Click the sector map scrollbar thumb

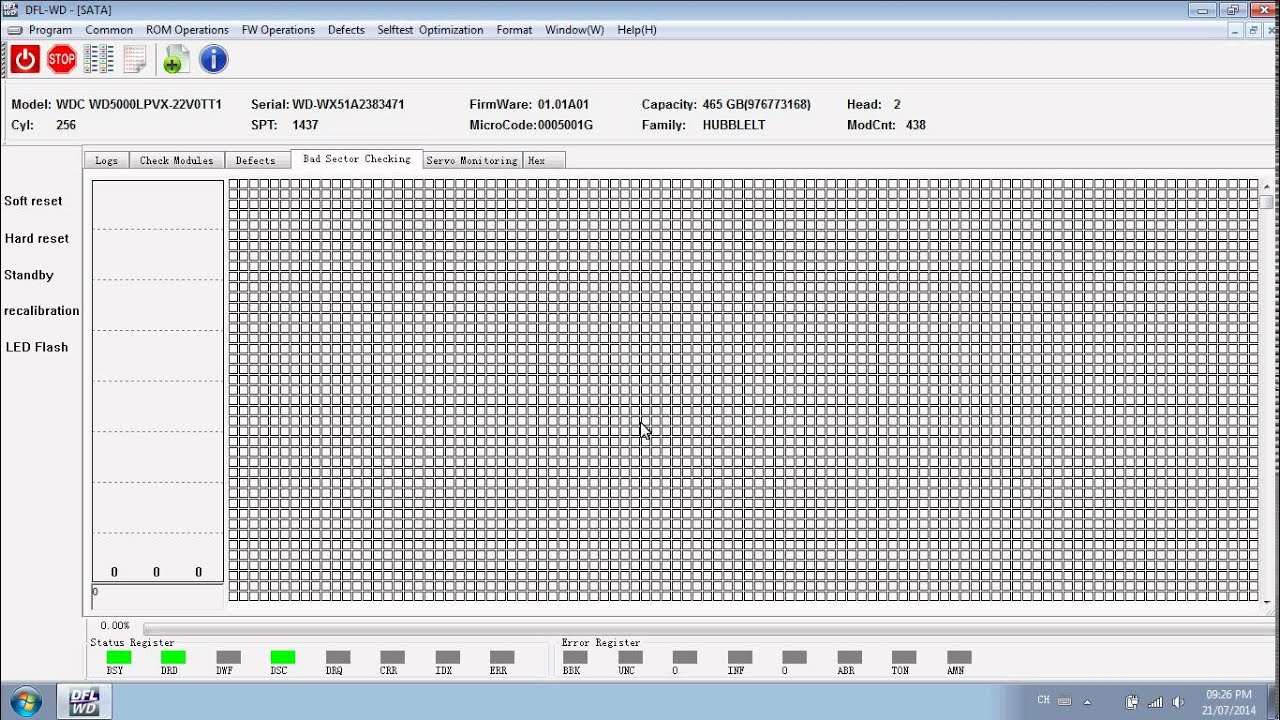click(1267, 202)
